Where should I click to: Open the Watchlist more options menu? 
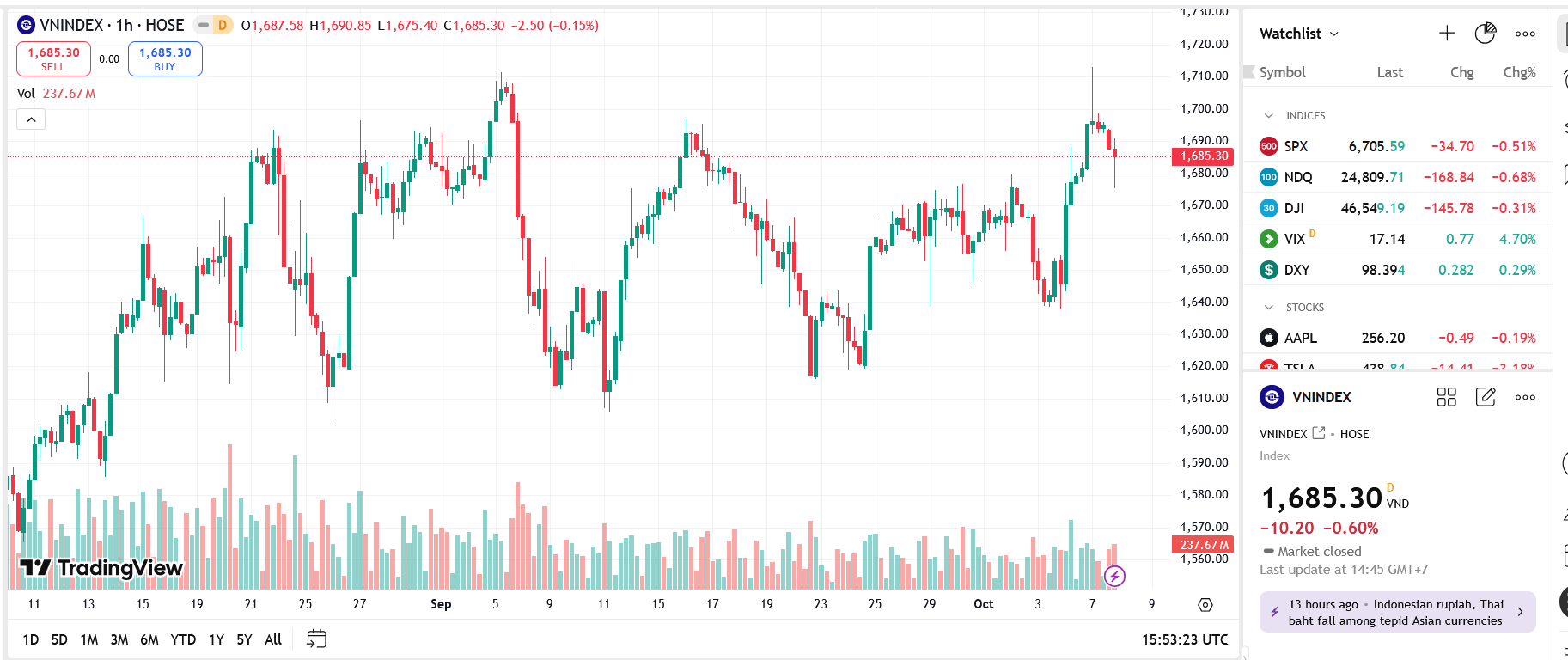(x=1525, y=34)
